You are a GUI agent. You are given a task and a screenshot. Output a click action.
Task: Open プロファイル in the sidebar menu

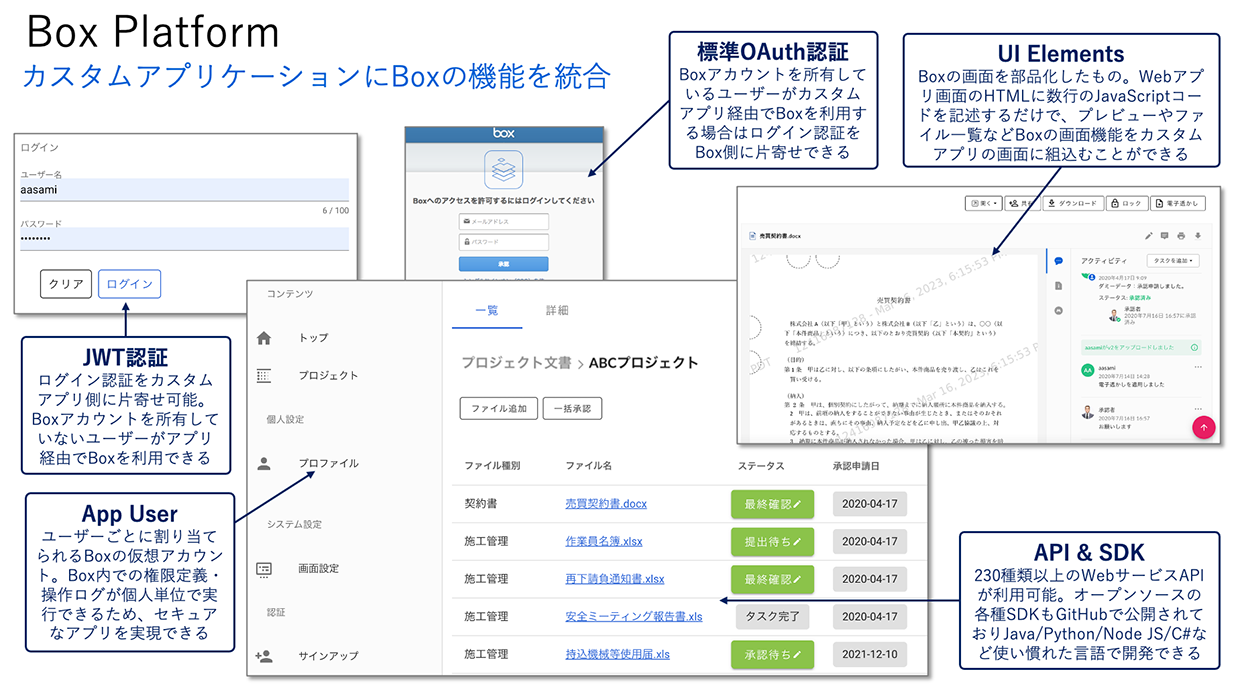pyautogui.click(x=328, y=463)
